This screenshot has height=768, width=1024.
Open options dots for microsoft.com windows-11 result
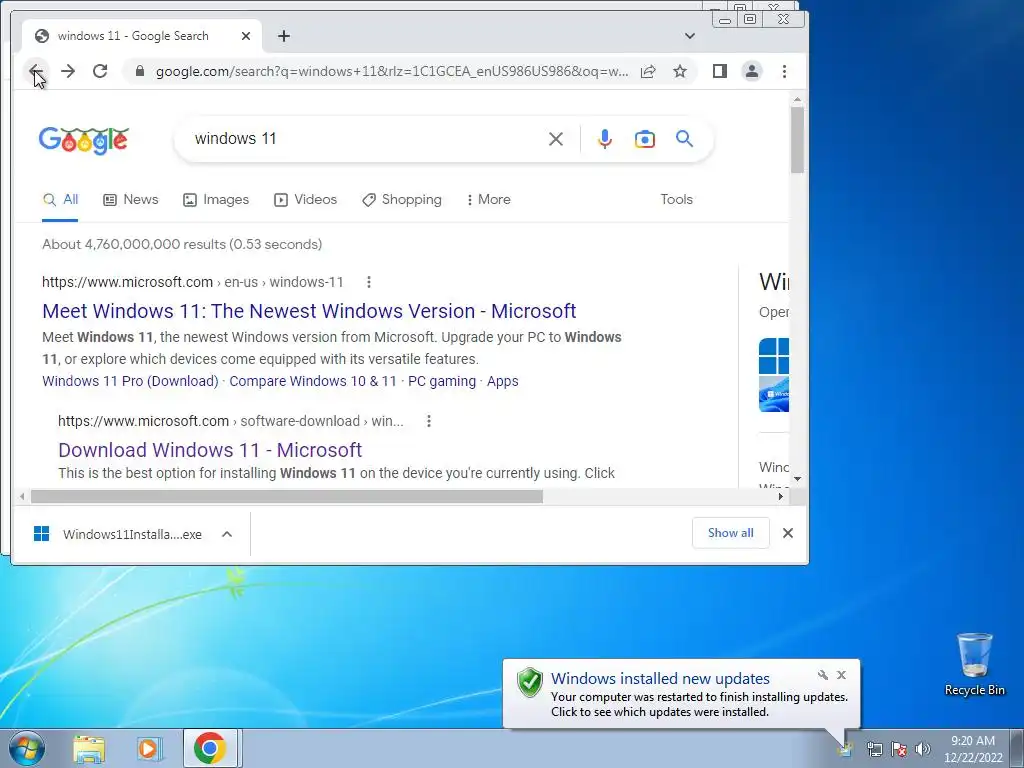click(369, 282)
